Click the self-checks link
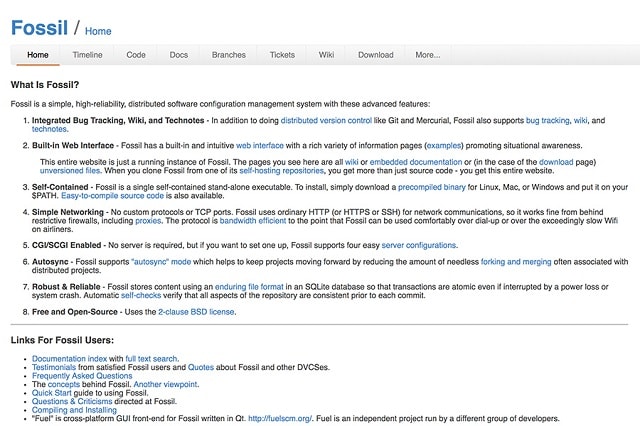Screen dimensions: 640x426 (x=141, y=295)
